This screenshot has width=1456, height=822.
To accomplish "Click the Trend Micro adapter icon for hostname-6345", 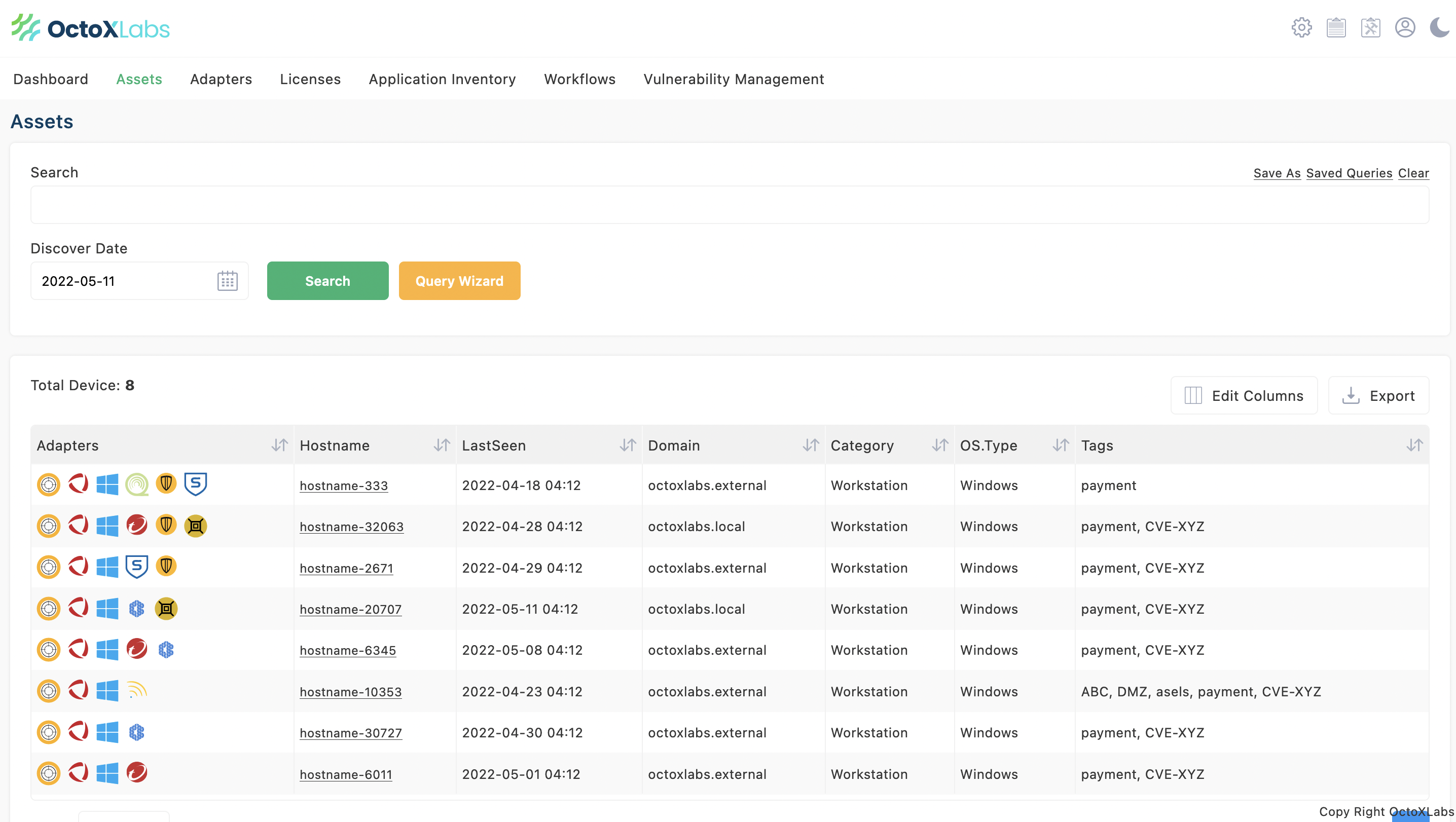I will pos(137,649).
